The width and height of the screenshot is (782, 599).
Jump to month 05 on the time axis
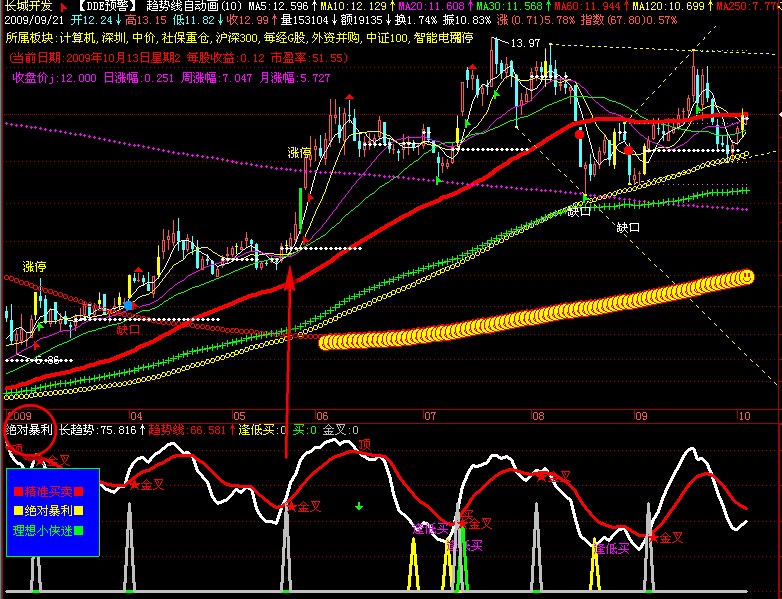[x=239, y=416]
